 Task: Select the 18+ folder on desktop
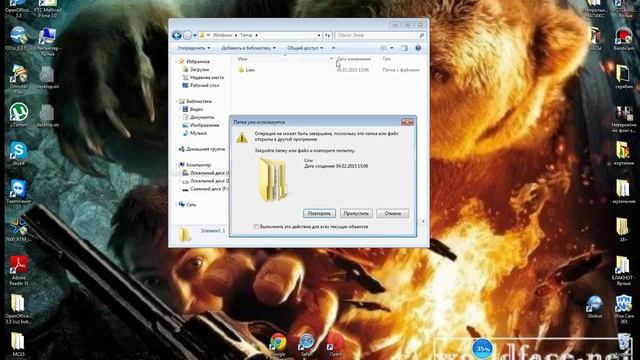(623, 229)
